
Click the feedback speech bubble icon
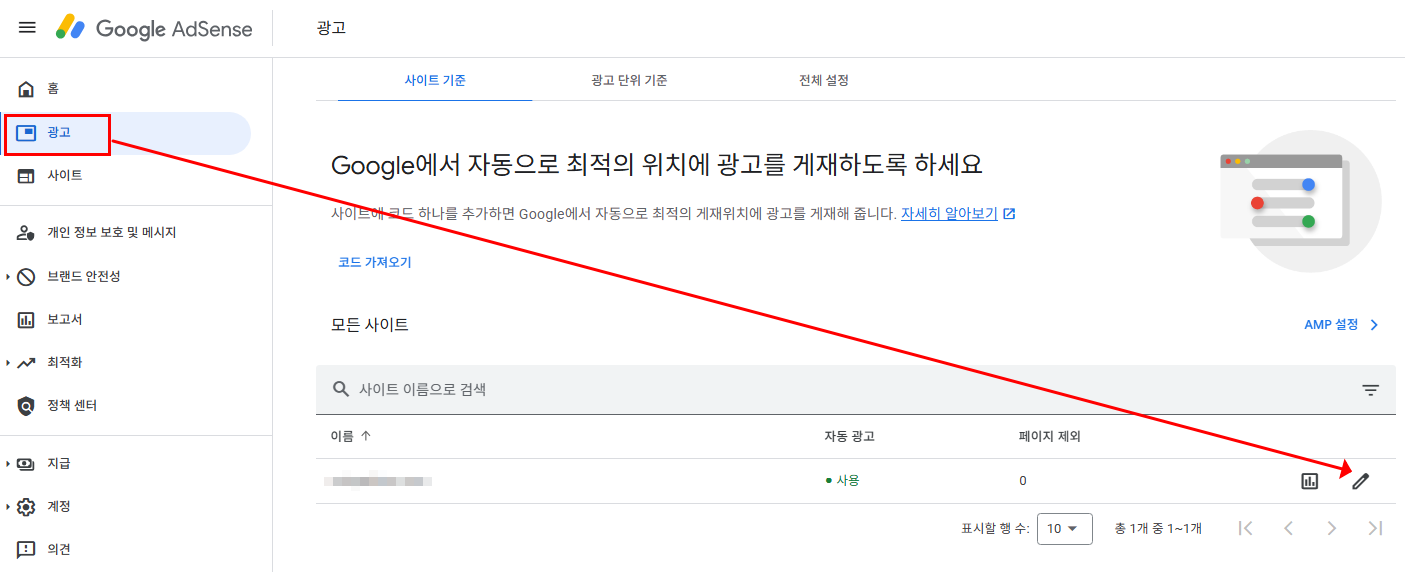click(27, 550)
